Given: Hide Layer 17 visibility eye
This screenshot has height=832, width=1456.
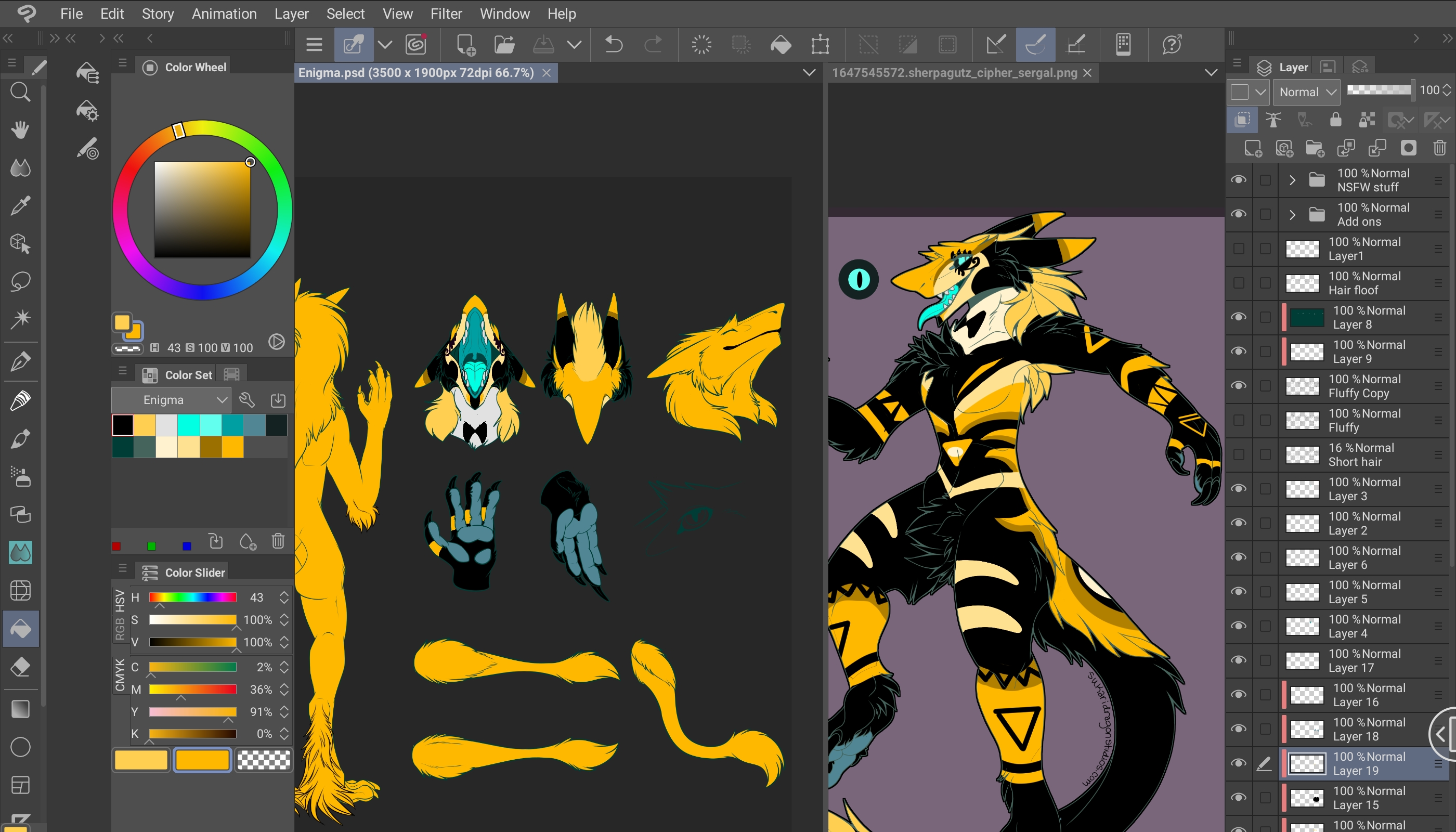Looking at the screenshot, I should tap(1238, 660).
